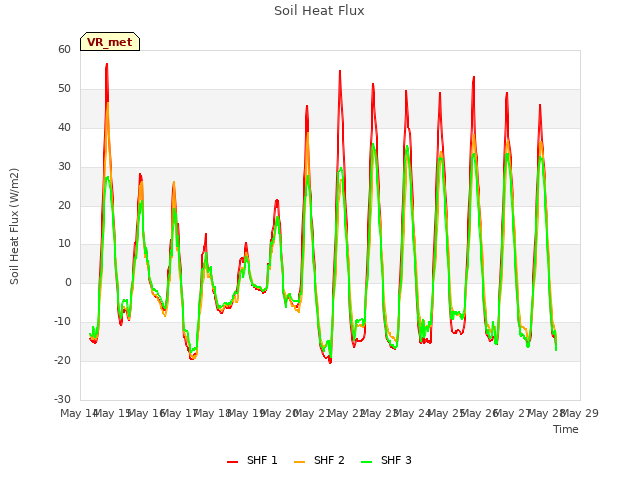640x480 pixels.
Task: Click the Time x-axis label
Action: coord(566,429)
